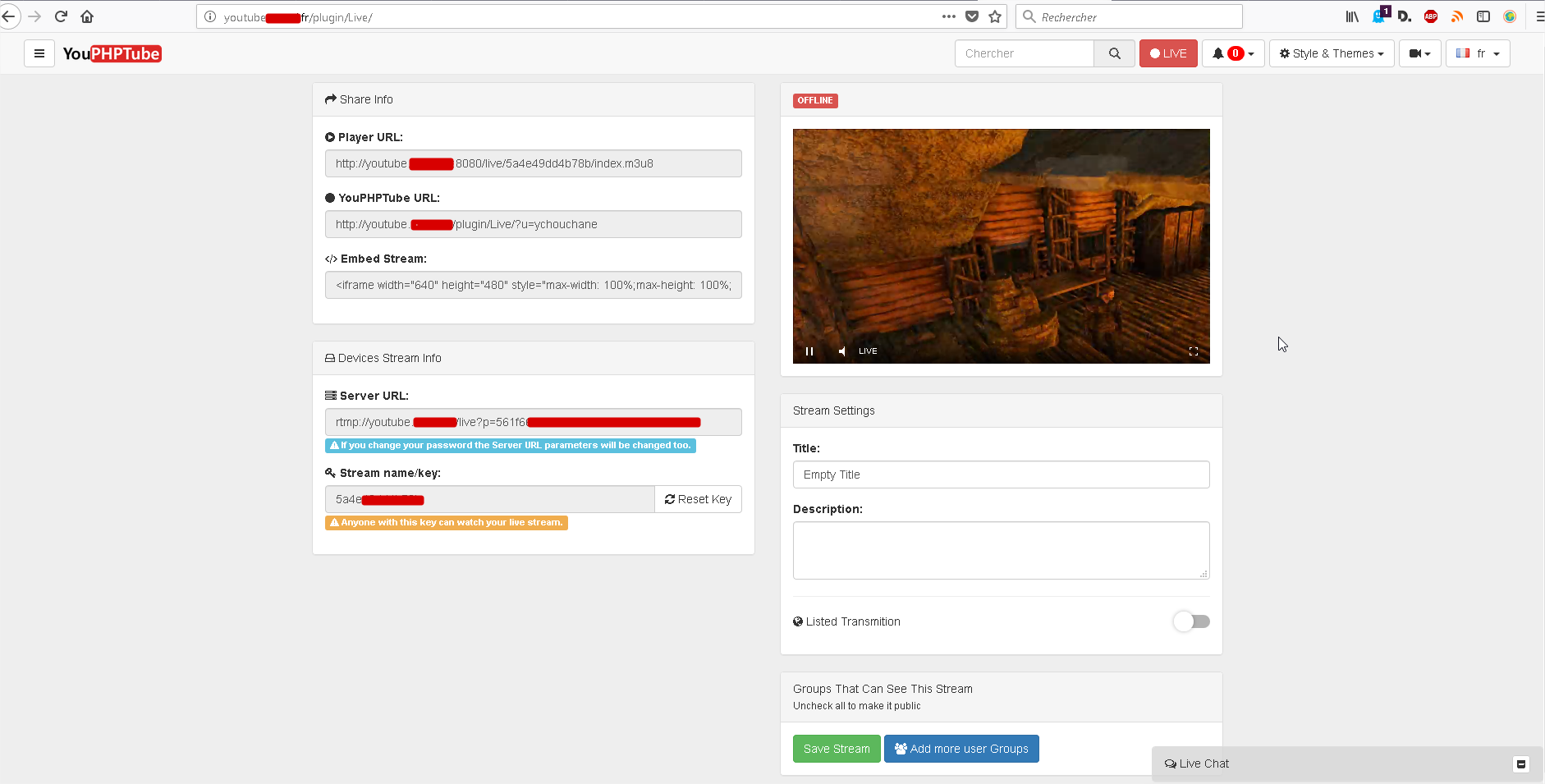
Task: Click the OFFLINE status badge
Action: tap(815, 100)
